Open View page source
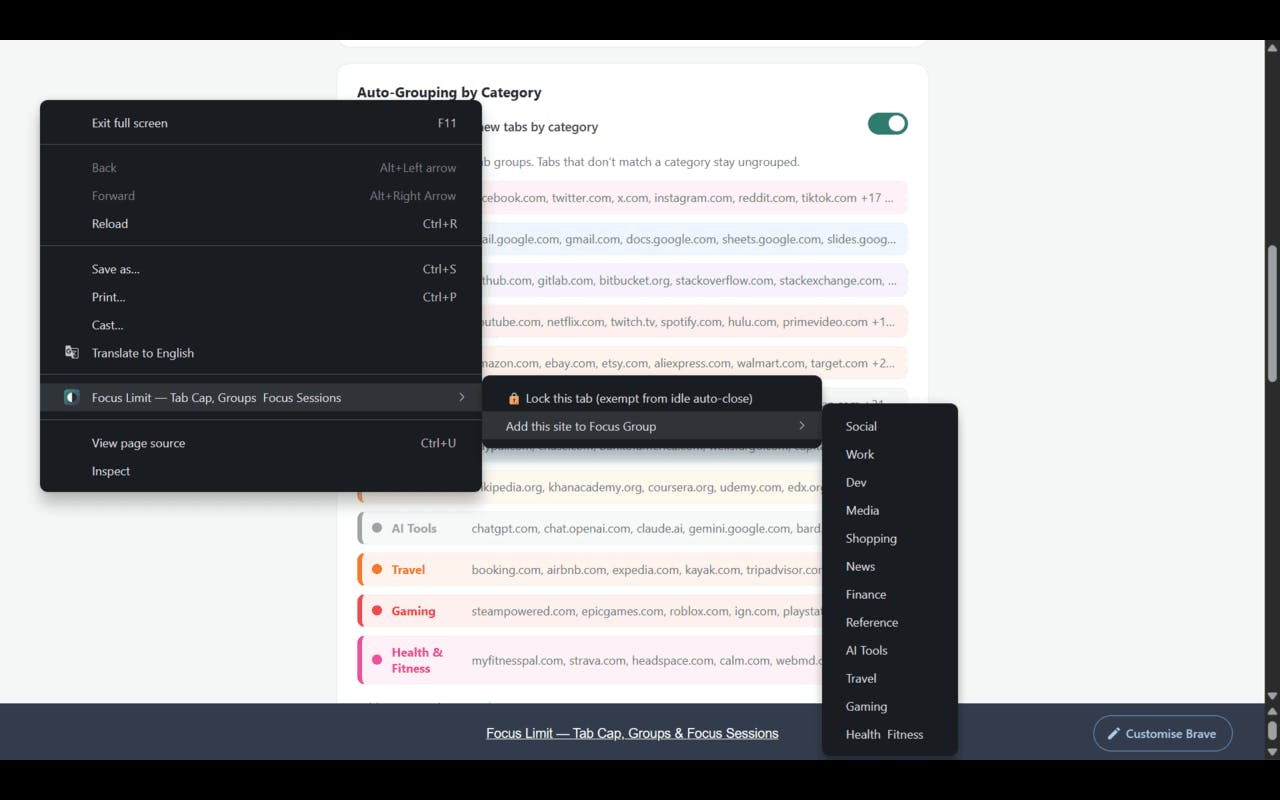This screenshot has height=800, width=1280. [x=261, y=443]
